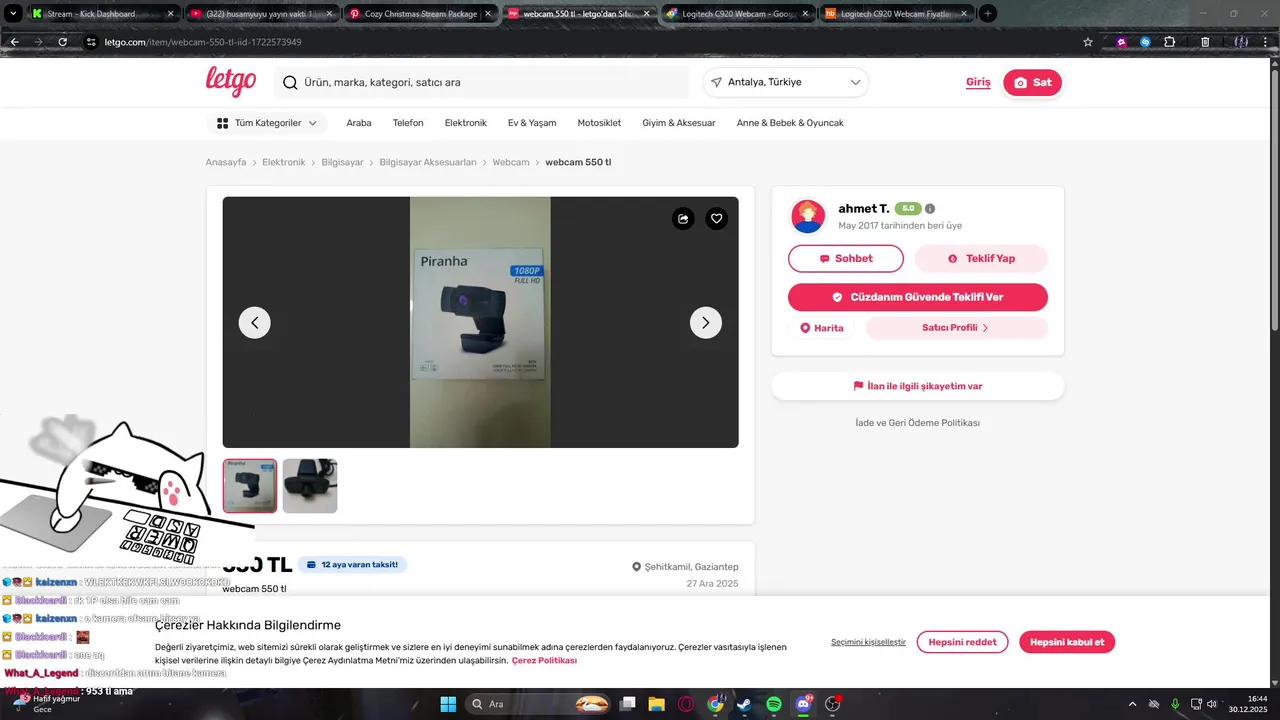The height and width of the screenshot is (720, 1280).
Task: Click Hepsini kabul et cookie button
Action: click(x=1067, y=642)
